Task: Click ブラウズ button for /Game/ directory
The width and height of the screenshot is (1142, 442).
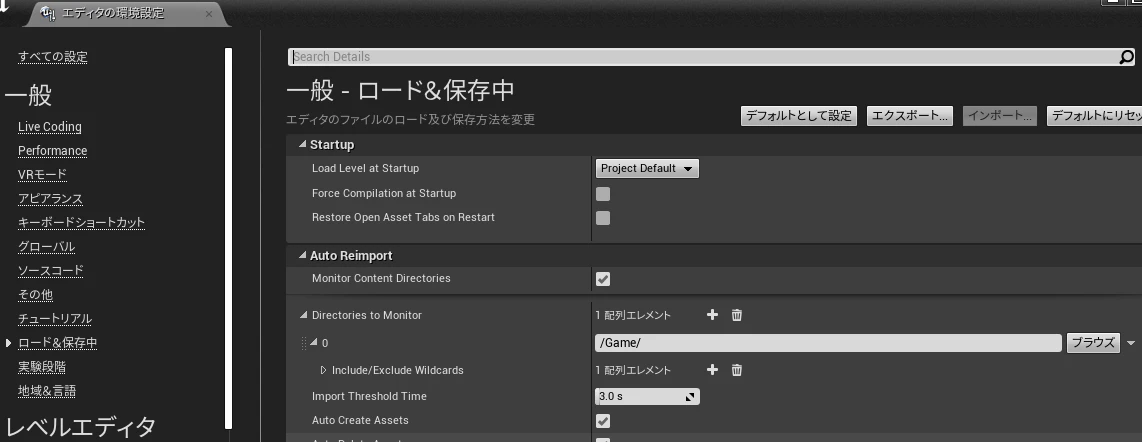Action: [1093, 343]
